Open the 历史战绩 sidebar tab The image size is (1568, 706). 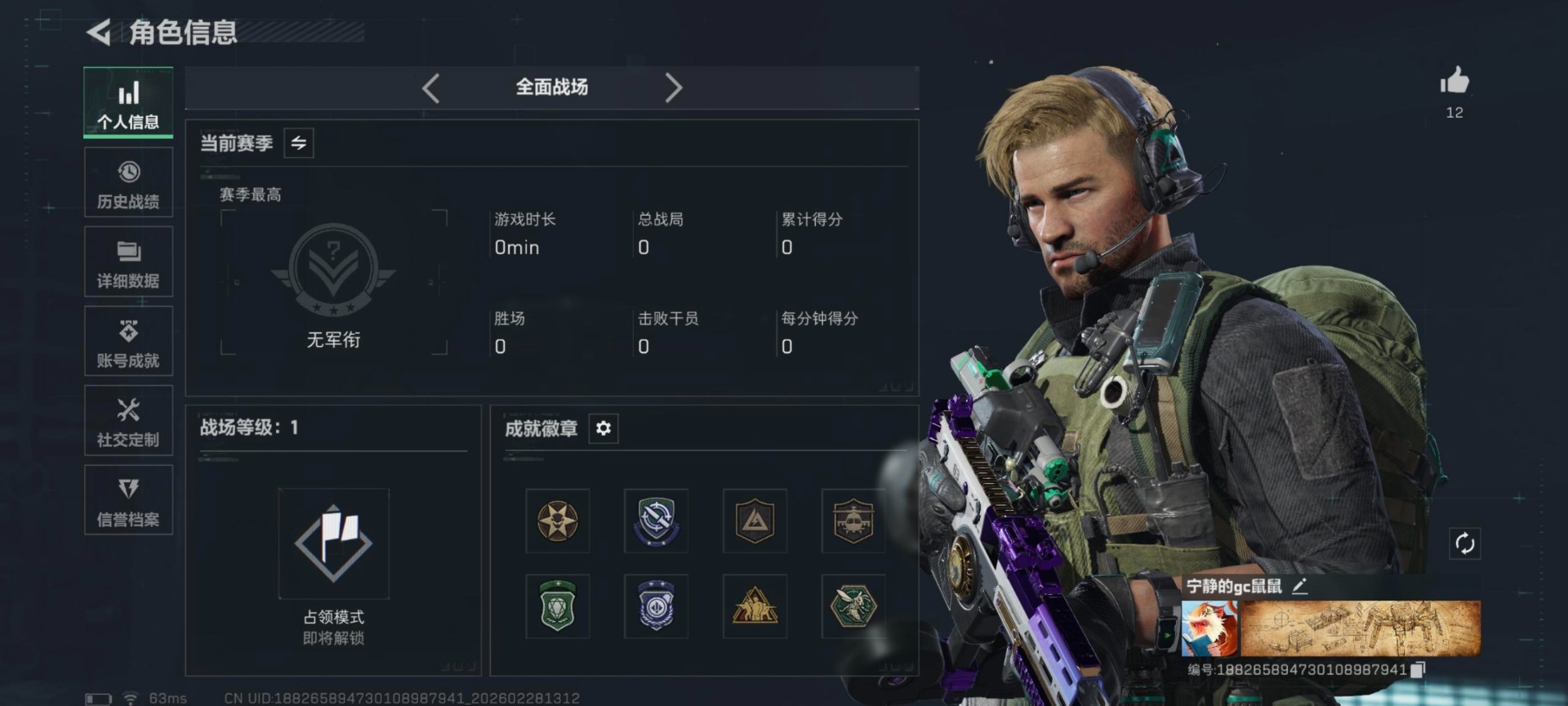tap(128, 182)
